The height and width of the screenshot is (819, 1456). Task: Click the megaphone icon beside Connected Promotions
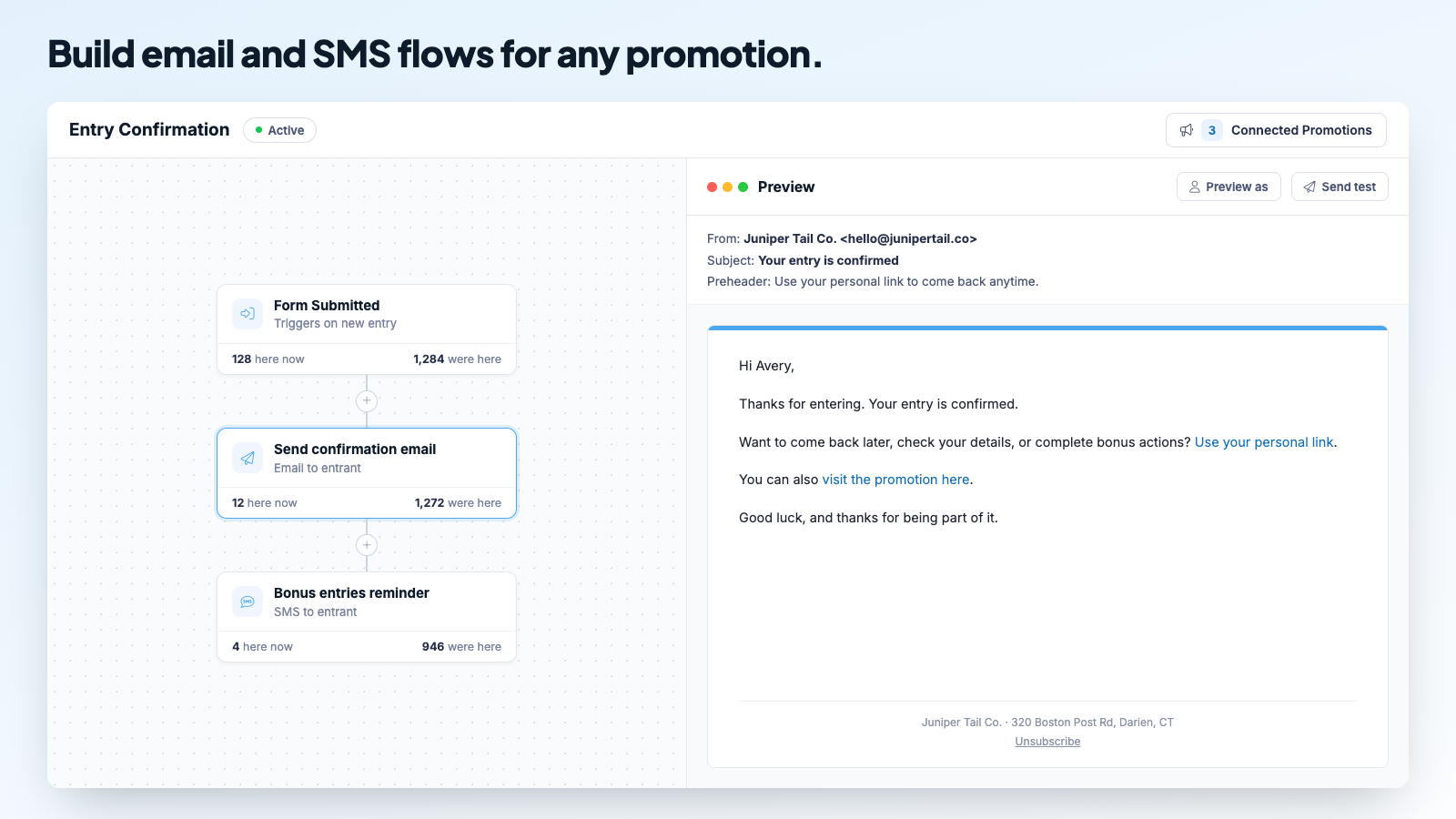coord(1187,130)
